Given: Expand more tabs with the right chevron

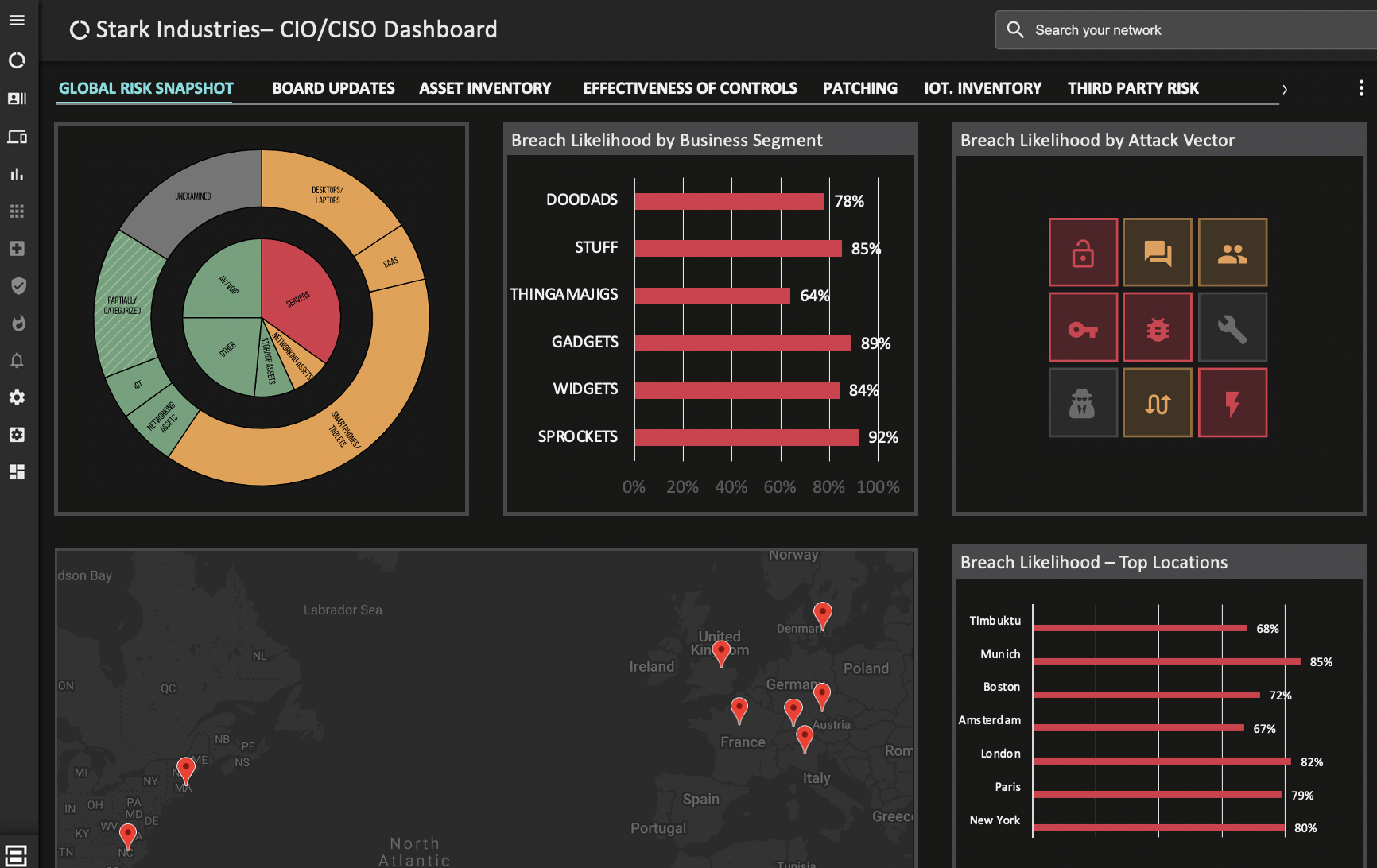Looking at the screenshot, I should tap(1284, 90).
